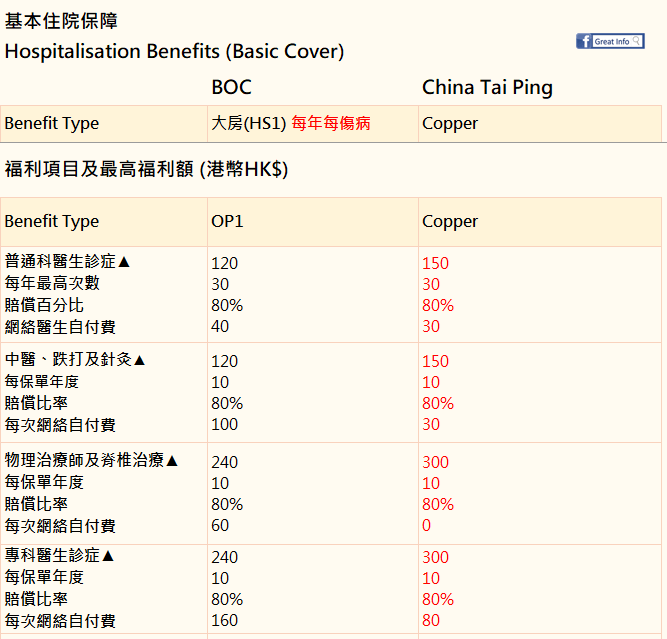This screenshot has width=667, height=639.
Task: Select the heading 基本住院保障
Action: 61,21
